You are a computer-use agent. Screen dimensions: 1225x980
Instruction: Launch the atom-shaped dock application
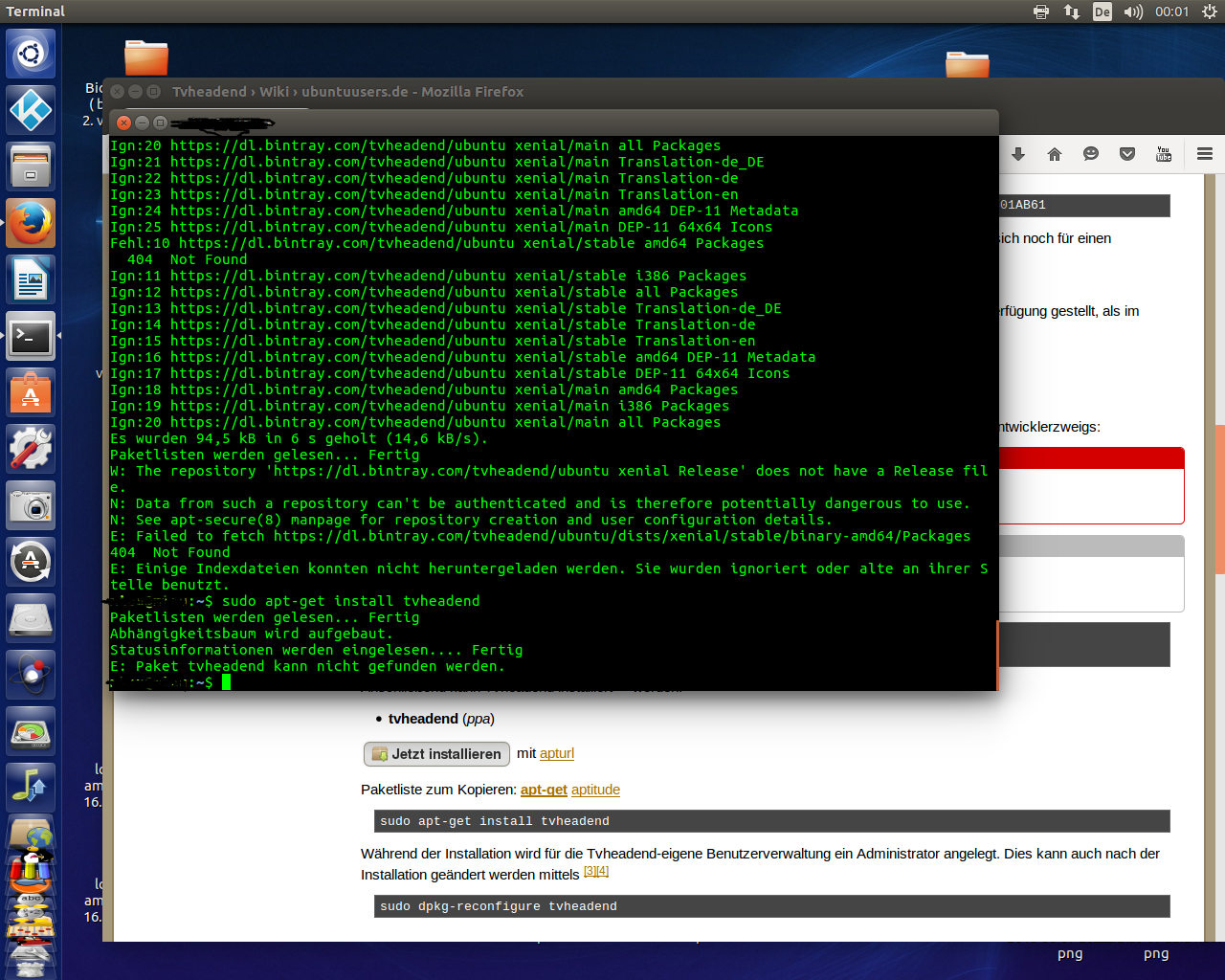tap(31, 675)
